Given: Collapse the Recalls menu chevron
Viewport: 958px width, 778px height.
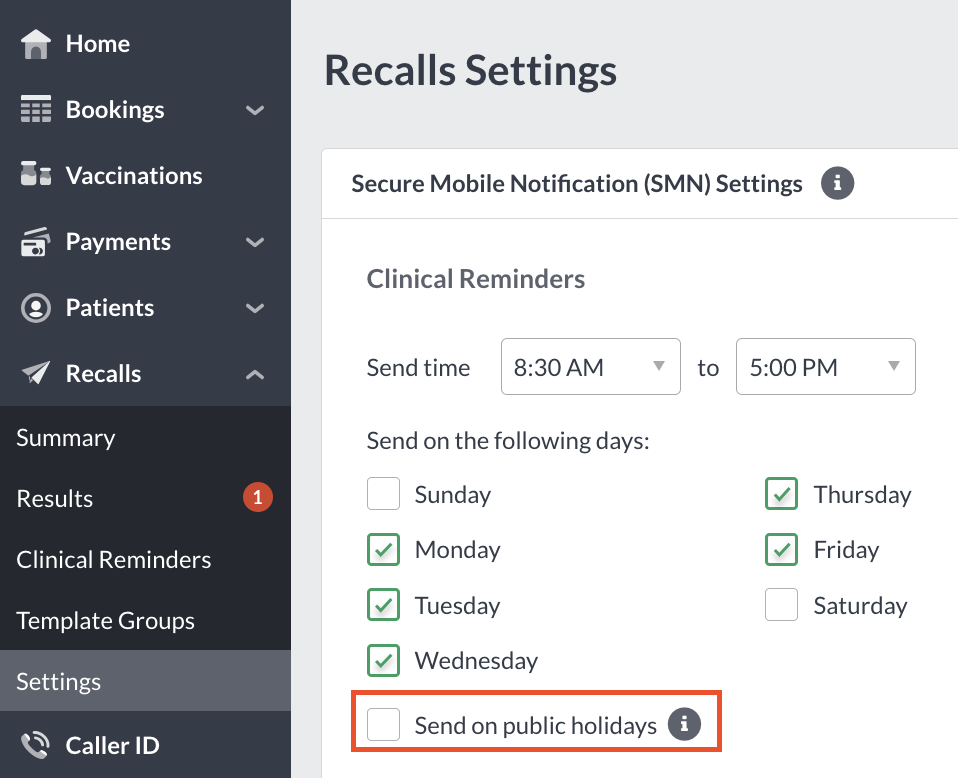Looking at the screenshot, I should pyautogui.click(x=255, y=374).
